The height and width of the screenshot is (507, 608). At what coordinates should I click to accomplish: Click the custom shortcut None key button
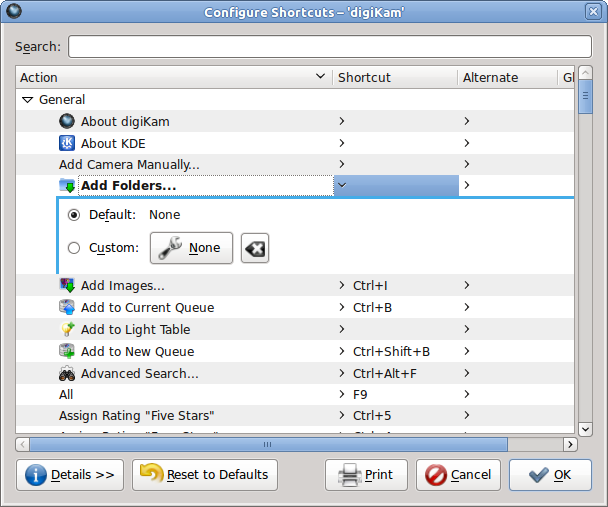pos(192,248)
